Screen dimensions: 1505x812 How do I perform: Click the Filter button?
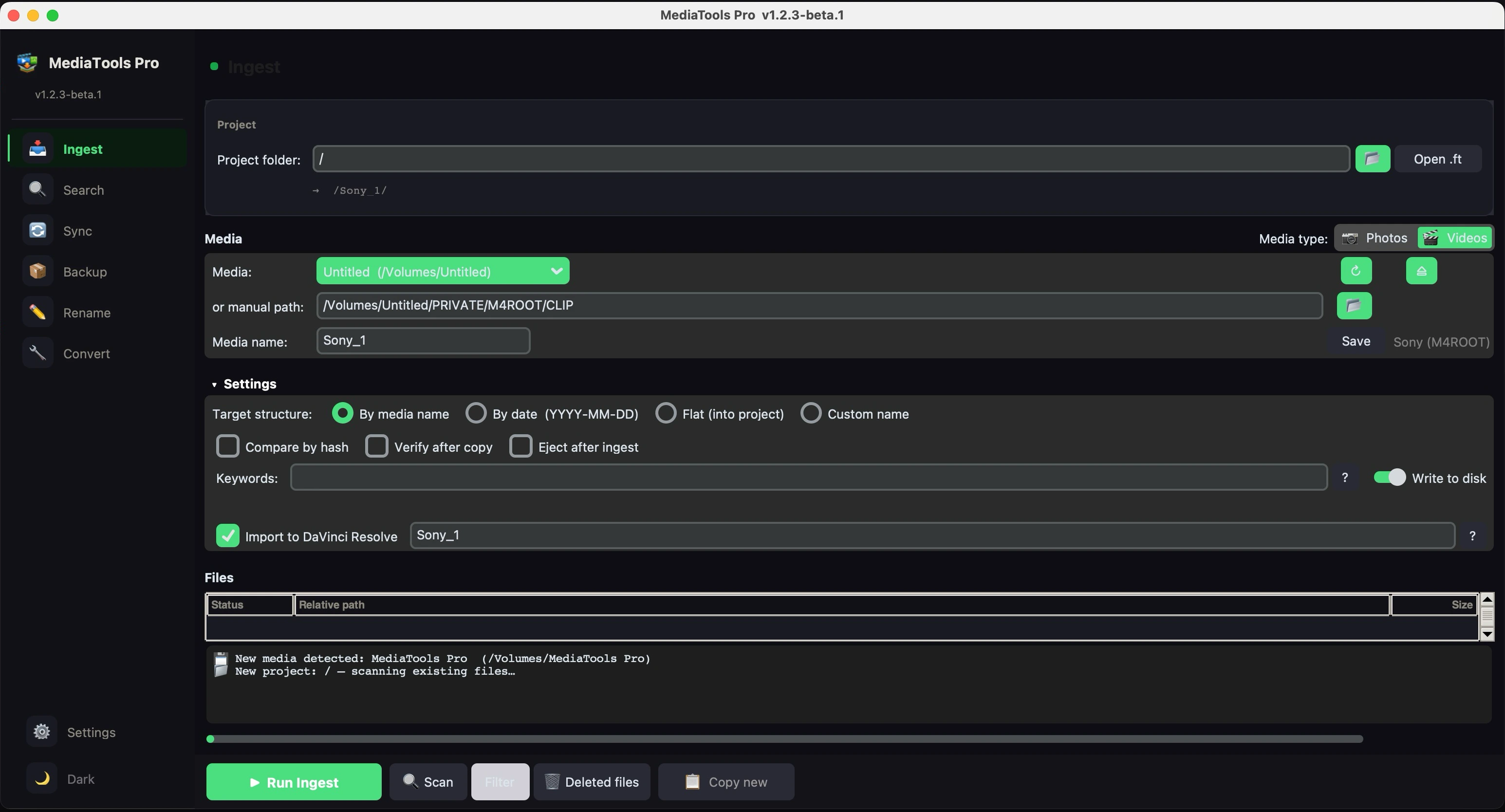(x=500, y=782)
